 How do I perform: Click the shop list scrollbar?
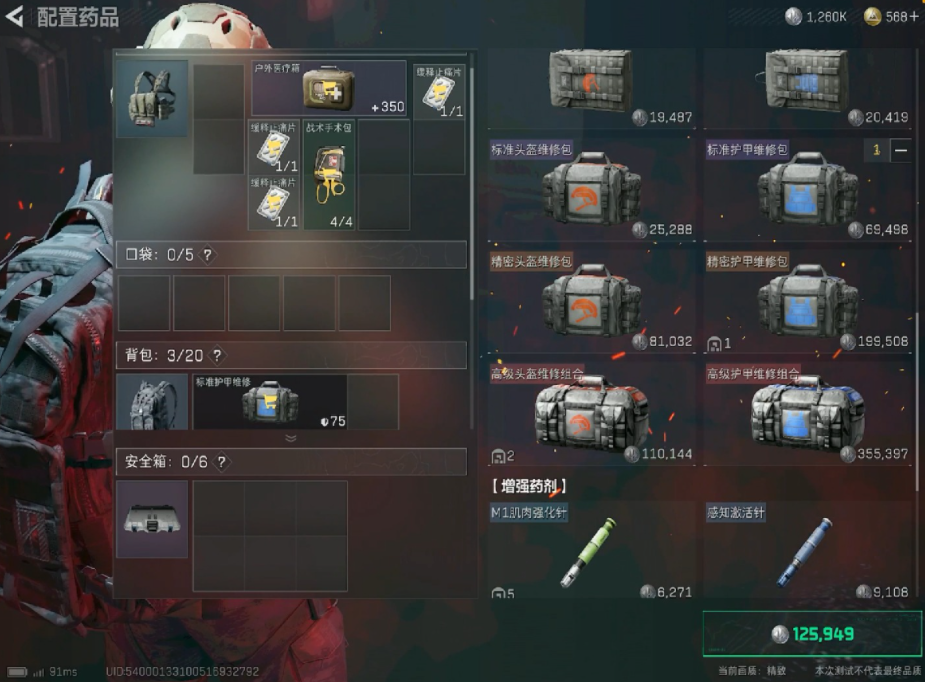click(x=918, y=401)
